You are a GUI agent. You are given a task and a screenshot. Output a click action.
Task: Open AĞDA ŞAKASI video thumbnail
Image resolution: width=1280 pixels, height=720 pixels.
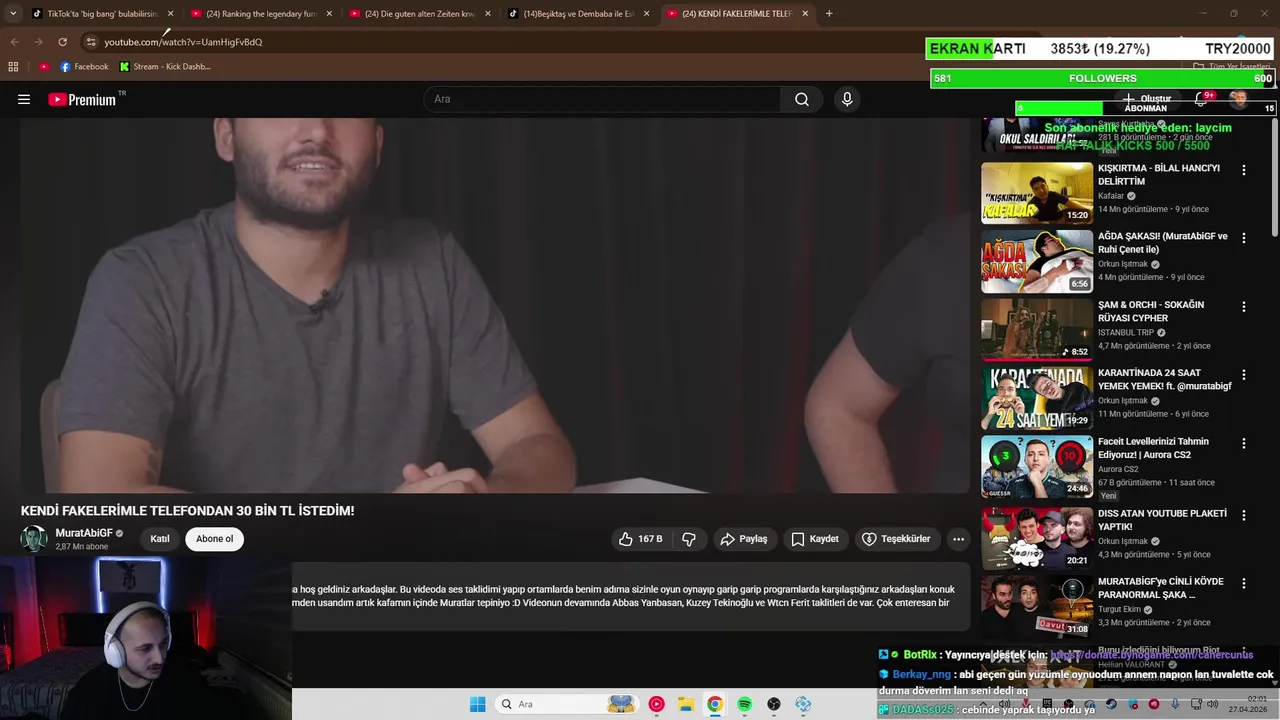pyautogui.click(x=1037, y=261)
